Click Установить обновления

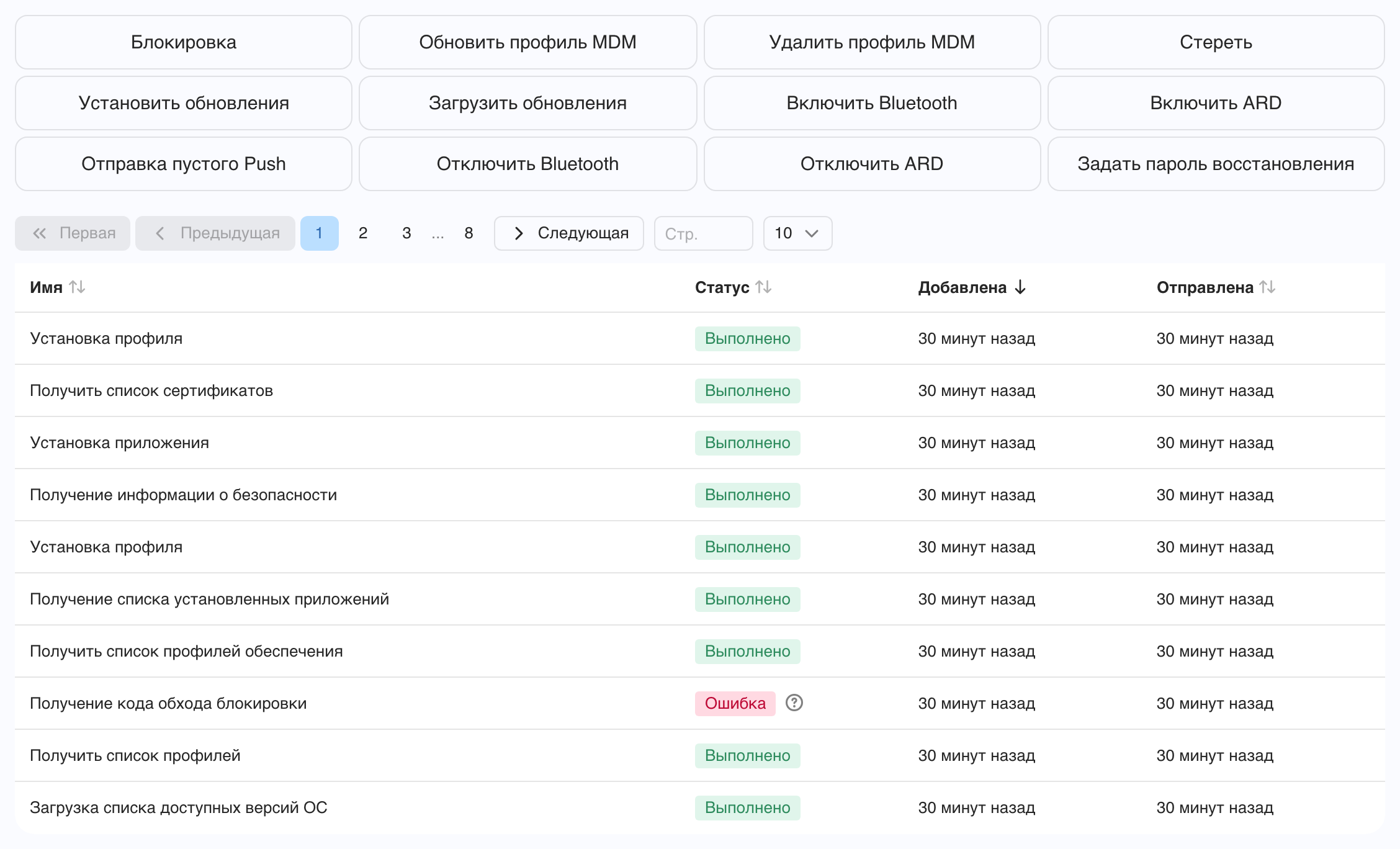click(184, 103)
